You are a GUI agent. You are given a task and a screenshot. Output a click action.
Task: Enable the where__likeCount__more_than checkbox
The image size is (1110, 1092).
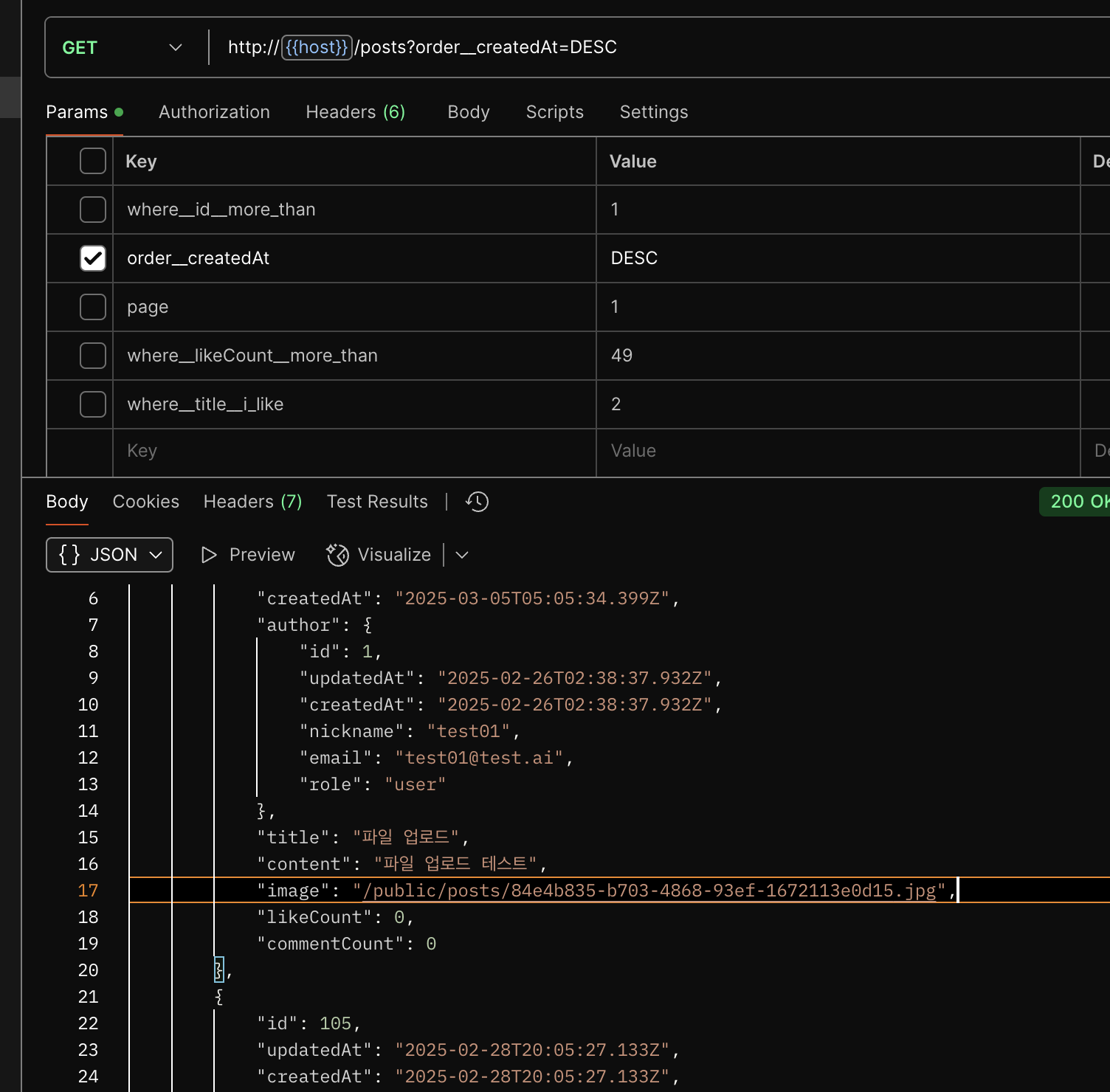point(93,356)
